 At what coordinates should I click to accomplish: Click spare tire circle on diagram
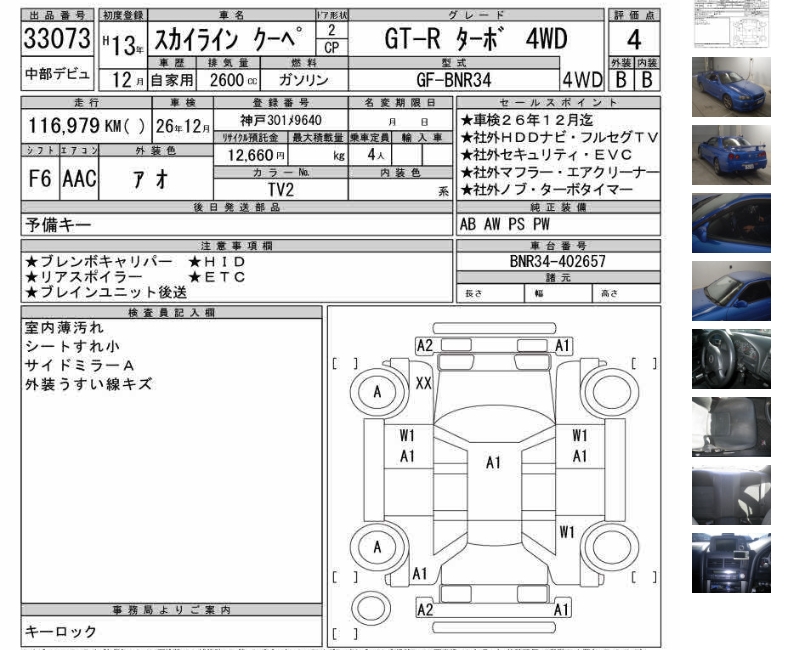370,608
